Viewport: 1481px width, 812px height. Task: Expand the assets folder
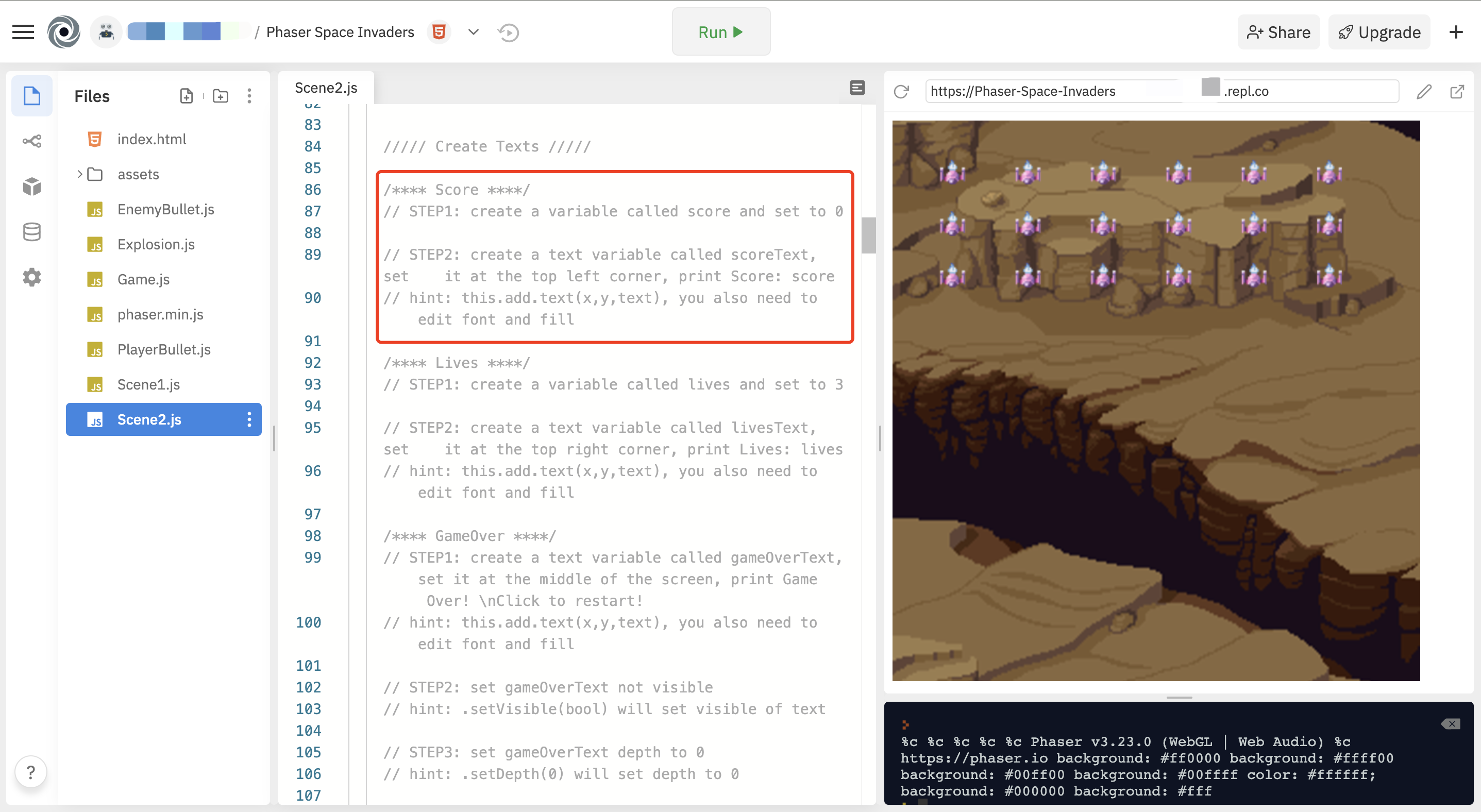[79, 174]
